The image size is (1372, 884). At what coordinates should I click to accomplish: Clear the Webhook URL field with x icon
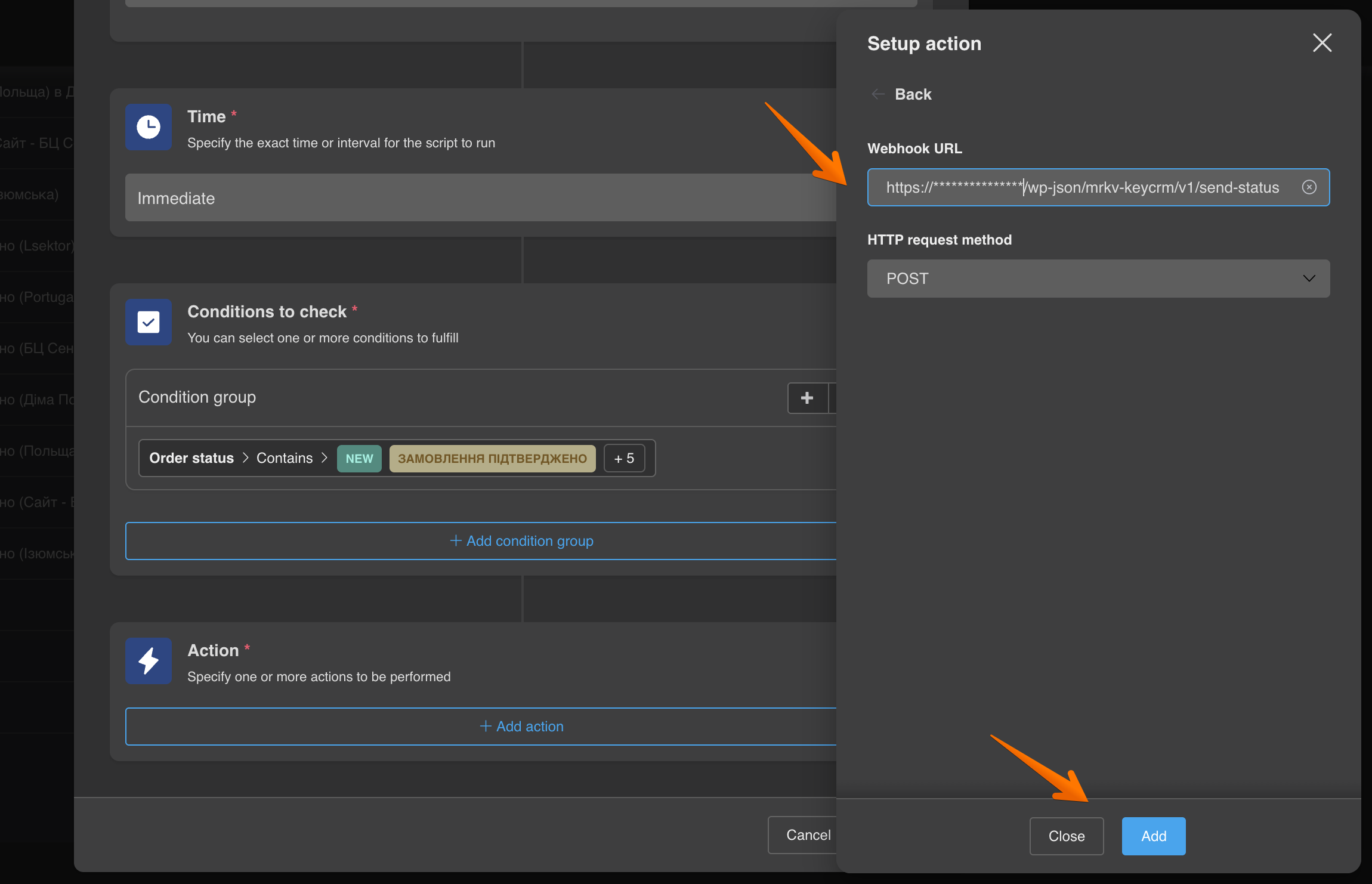pyautogui.click(x=1309, y=187)
